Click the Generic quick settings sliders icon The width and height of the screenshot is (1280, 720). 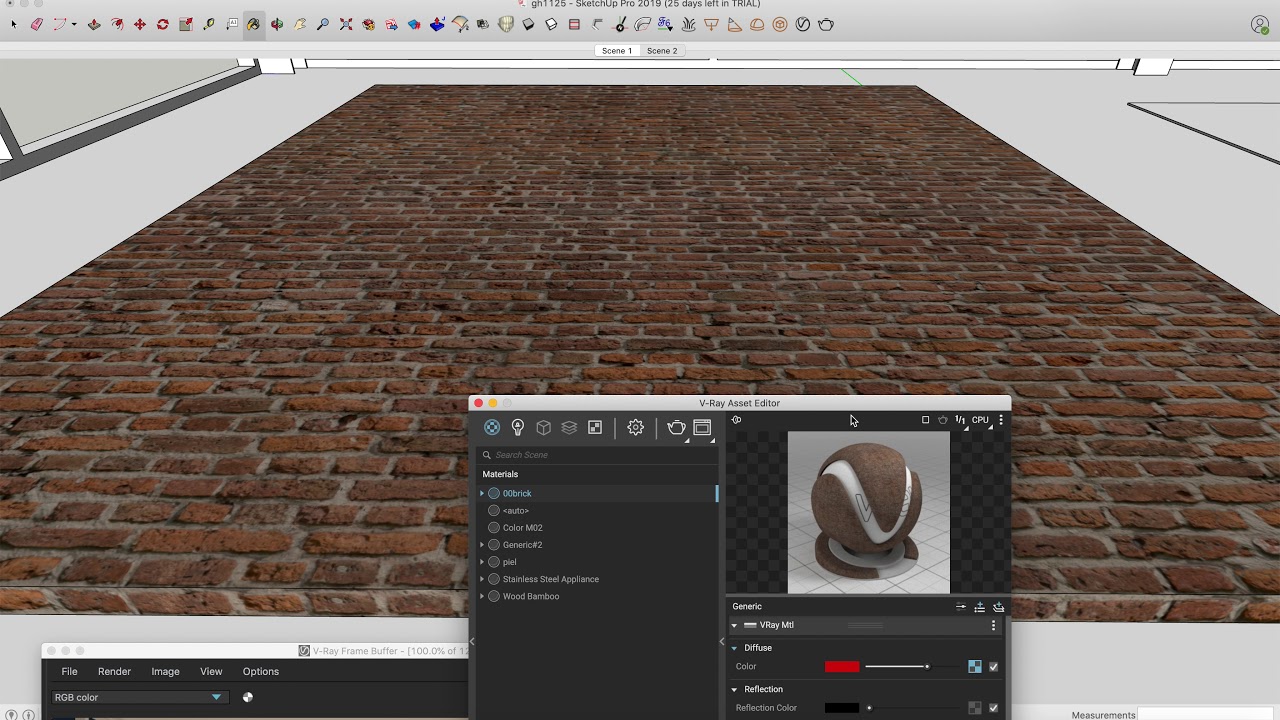pos(961,607)
